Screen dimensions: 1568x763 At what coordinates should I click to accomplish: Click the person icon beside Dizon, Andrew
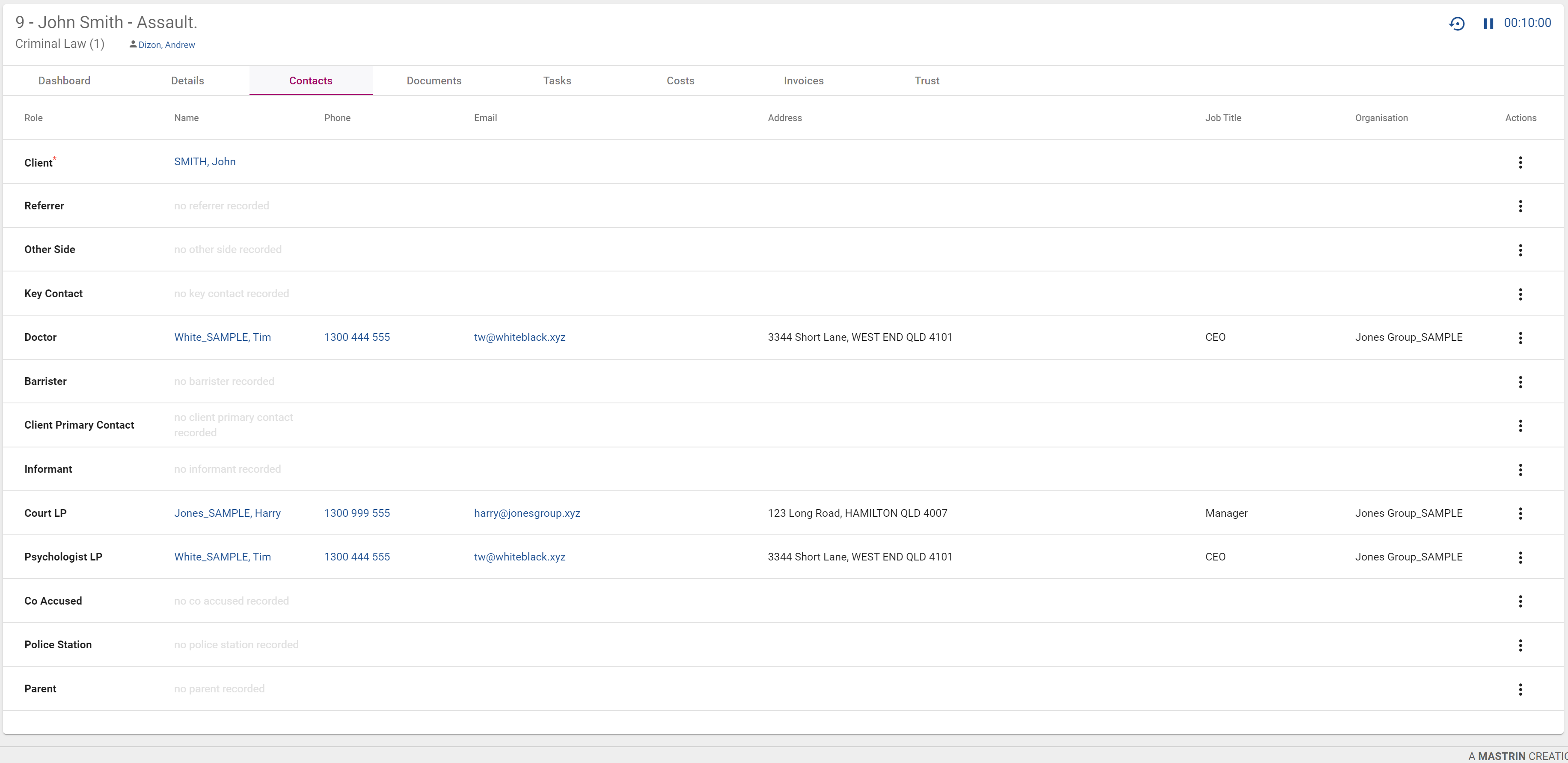[x=132, y=44]
